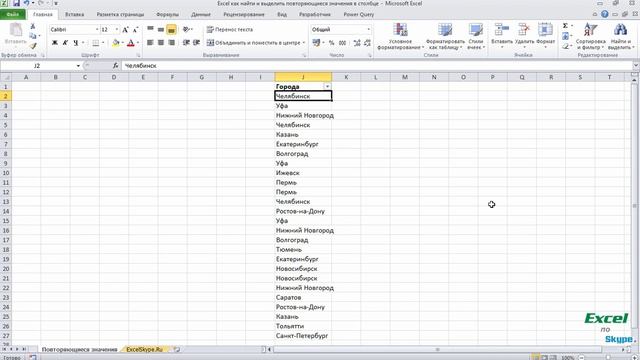The height and width of the screenshot is (360, 640).
Task: Switch to the Вставка tab
Action: [x=74, y=14]
